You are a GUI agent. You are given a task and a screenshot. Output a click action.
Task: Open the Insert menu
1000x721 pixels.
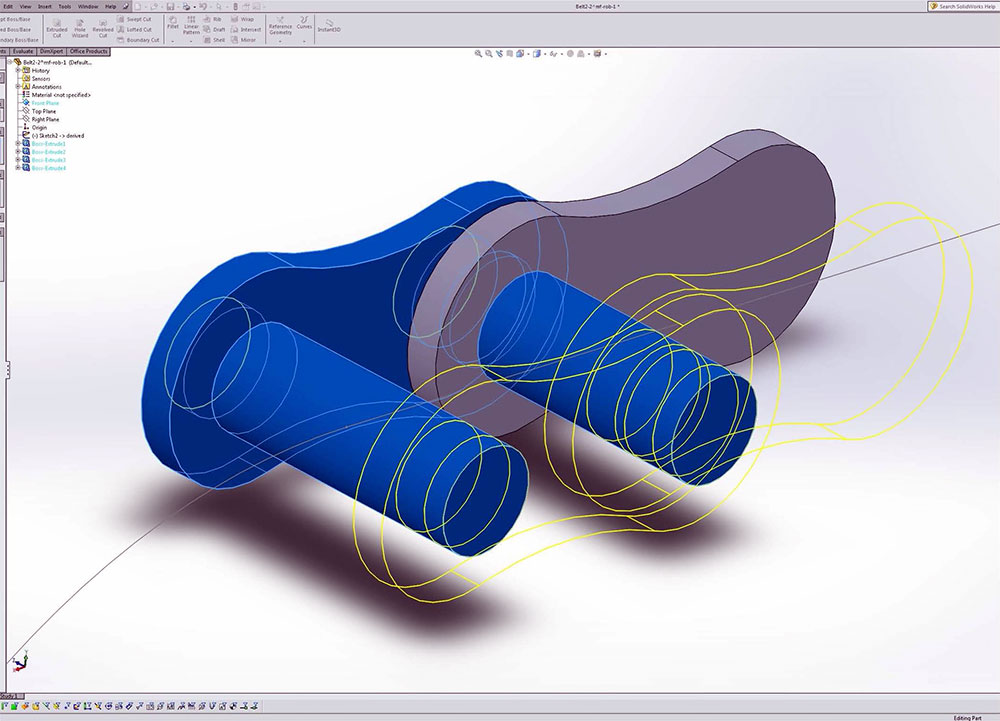click(45, 6)
